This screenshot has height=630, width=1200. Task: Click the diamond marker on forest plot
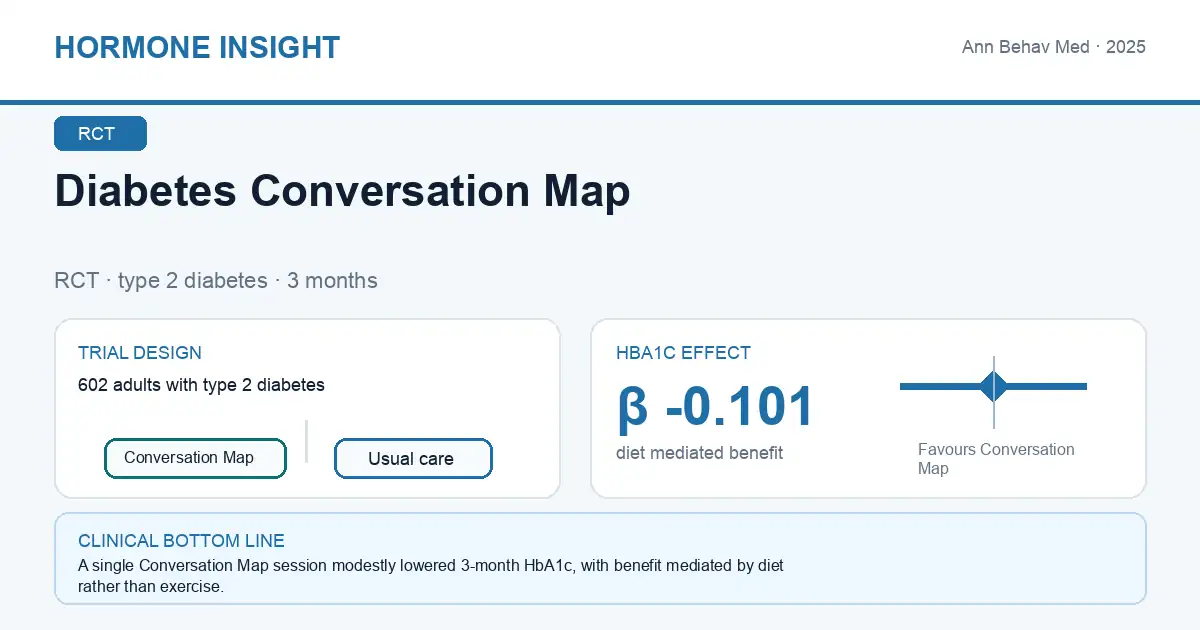tap(994, 386)
